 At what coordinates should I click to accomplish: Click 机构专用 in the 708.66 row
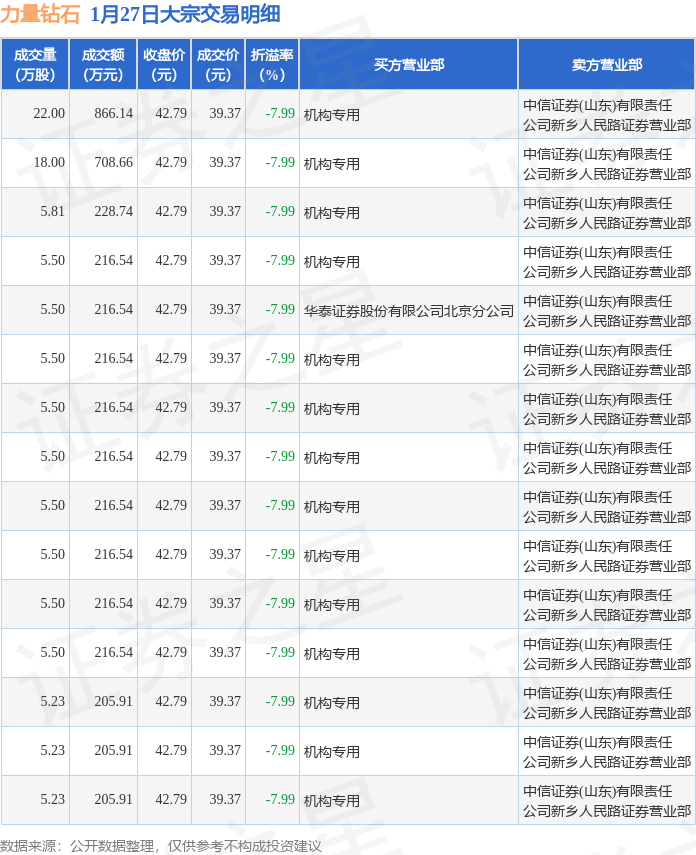point(332,164)
